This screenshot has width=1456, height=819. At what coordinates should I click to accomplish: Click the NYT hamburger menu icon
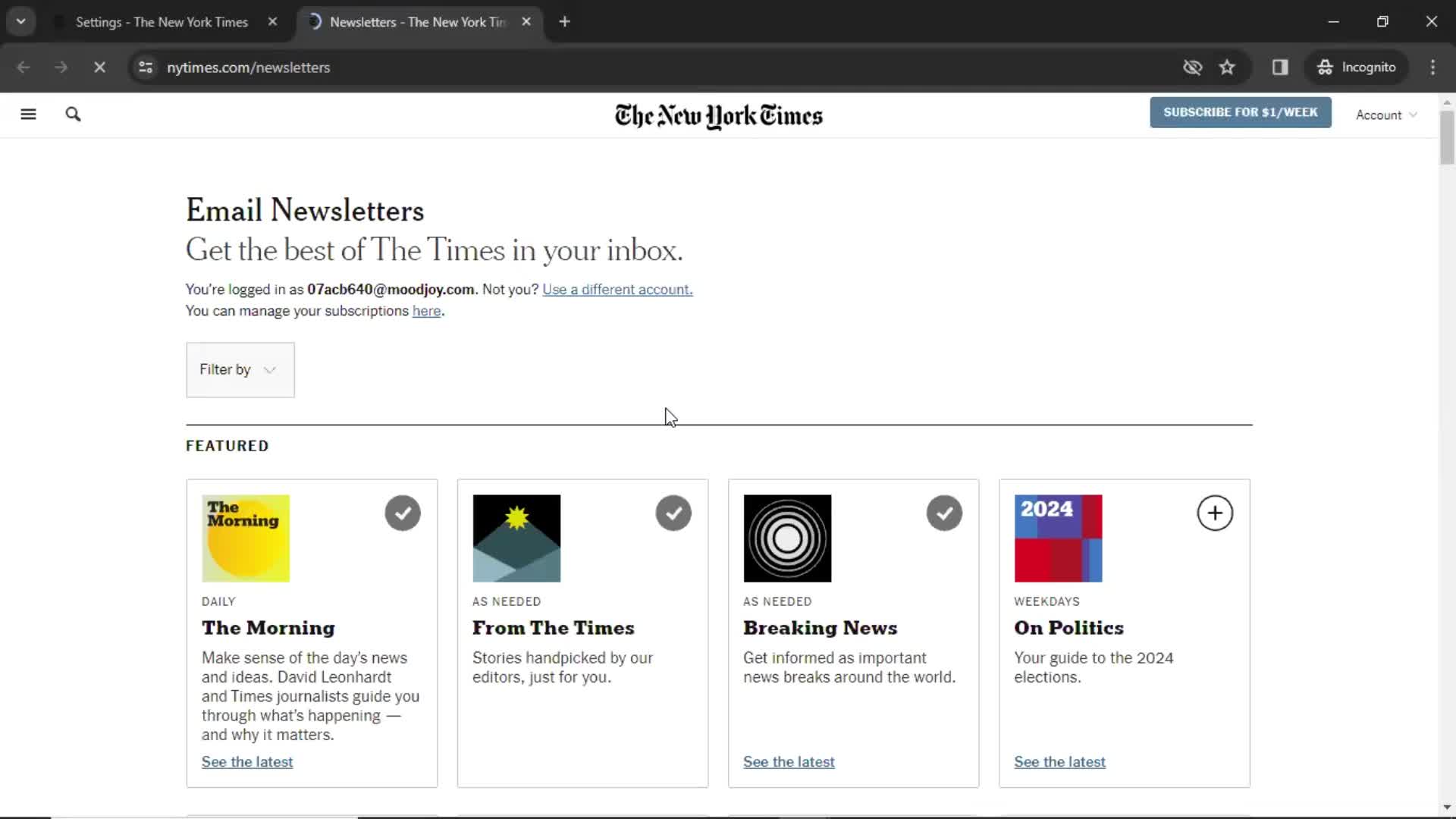pyautogui.click(x=28, y=114)
